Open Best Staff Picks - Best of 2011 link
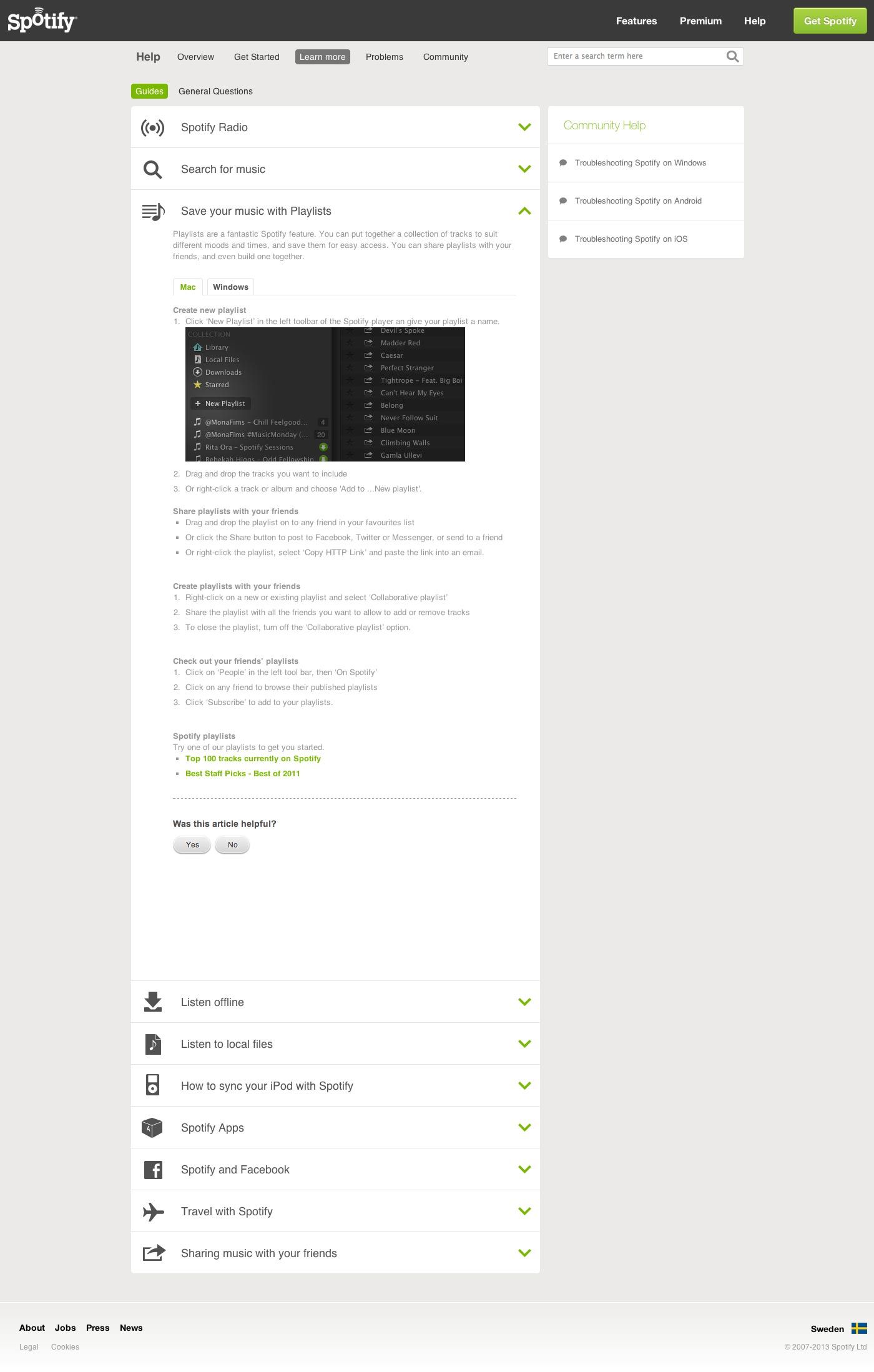 pyautogui.click(x=242, y=774)
